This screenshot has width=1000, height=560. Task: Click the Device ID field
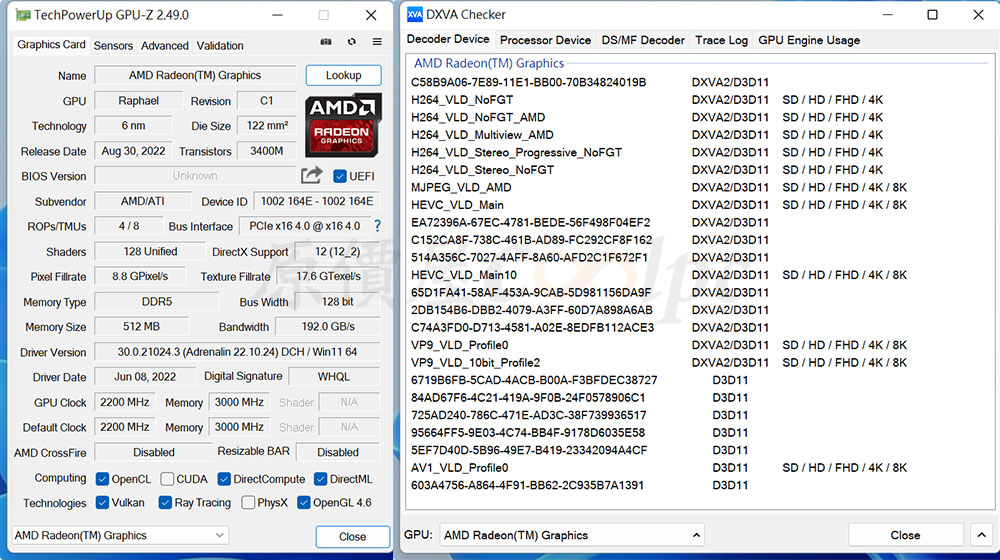point(317,202)
